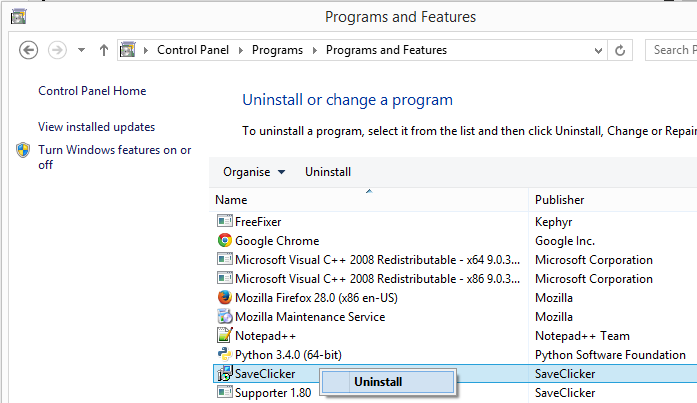
Task: Click the address bar Control Panel icon
Action: tap(128, 50)
